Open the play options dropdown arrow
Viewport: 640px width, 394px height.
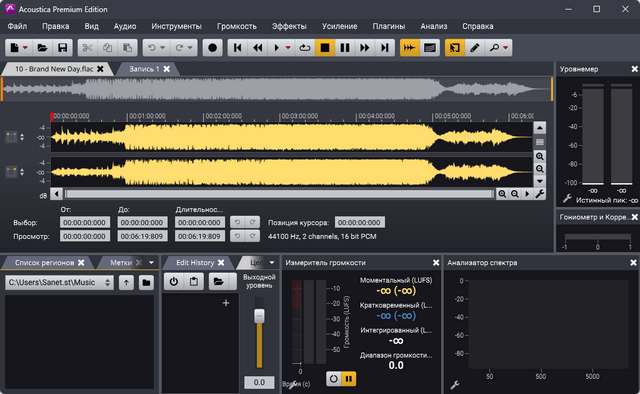point(288,48)
